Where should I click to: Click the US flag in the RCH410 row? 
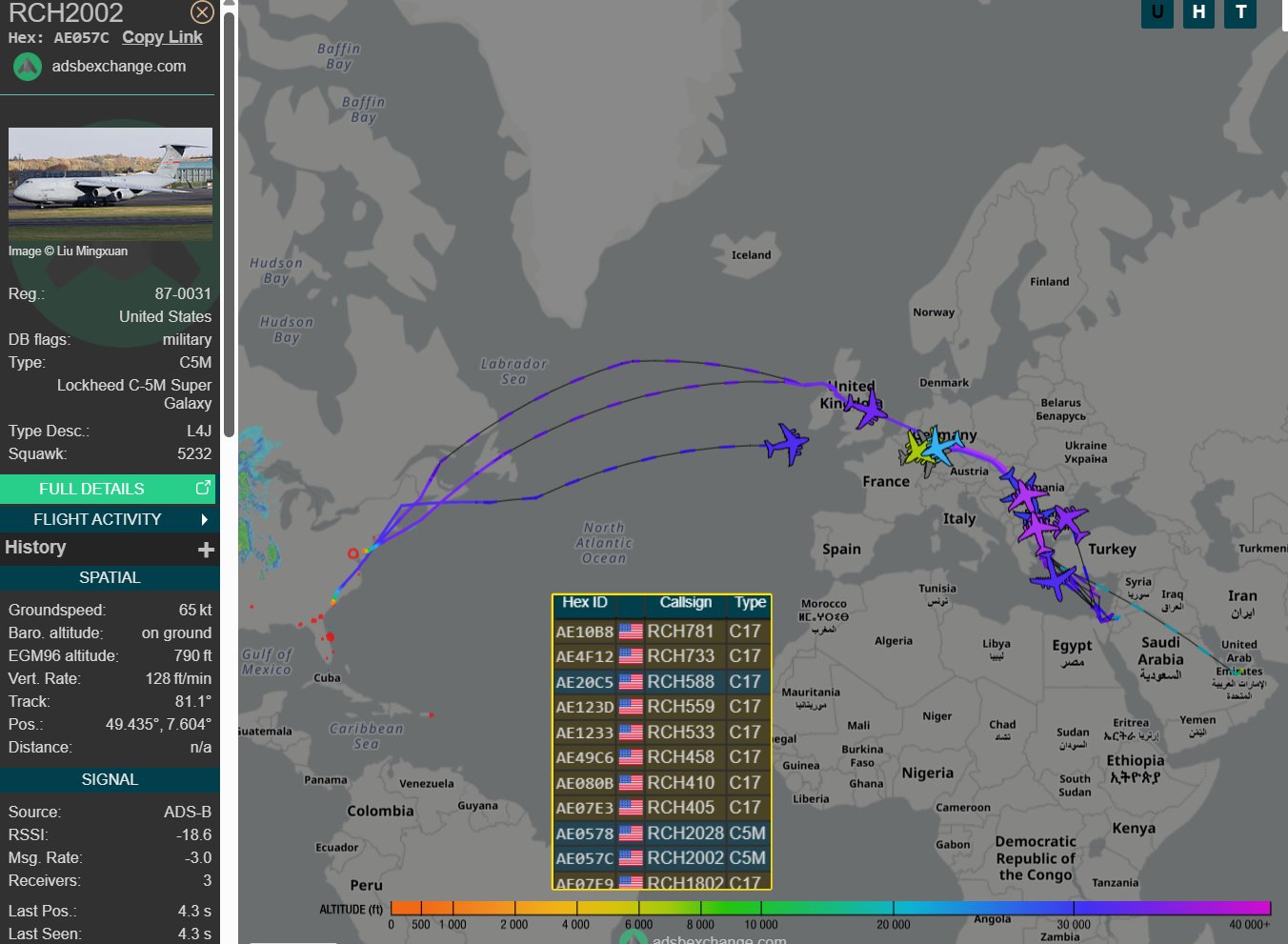(631, 783)
